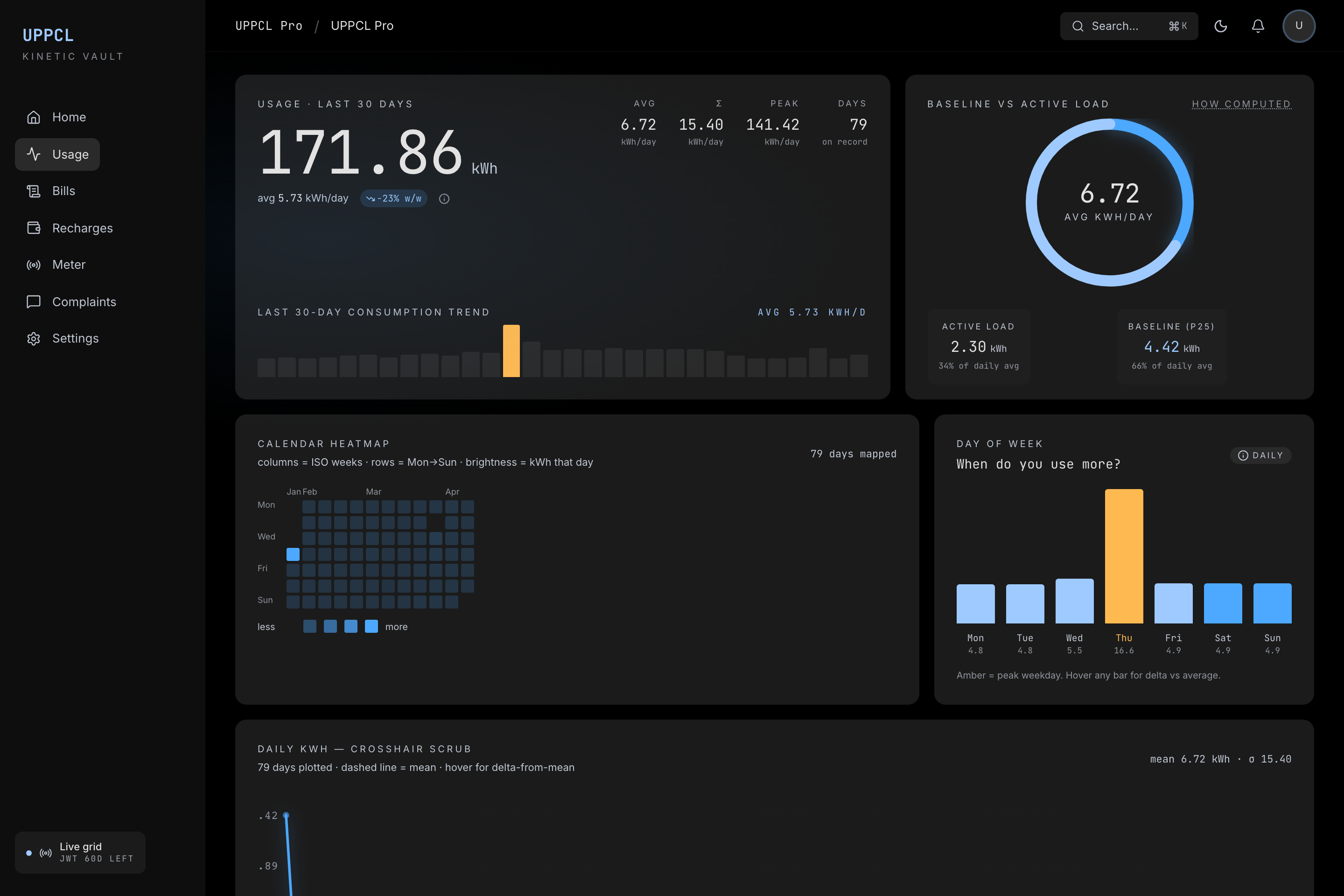This screenshot has height=896, width=1344.
Task: Click the brightest legend swatch near more
Action: pyautogui.click(x=371, y=626)
